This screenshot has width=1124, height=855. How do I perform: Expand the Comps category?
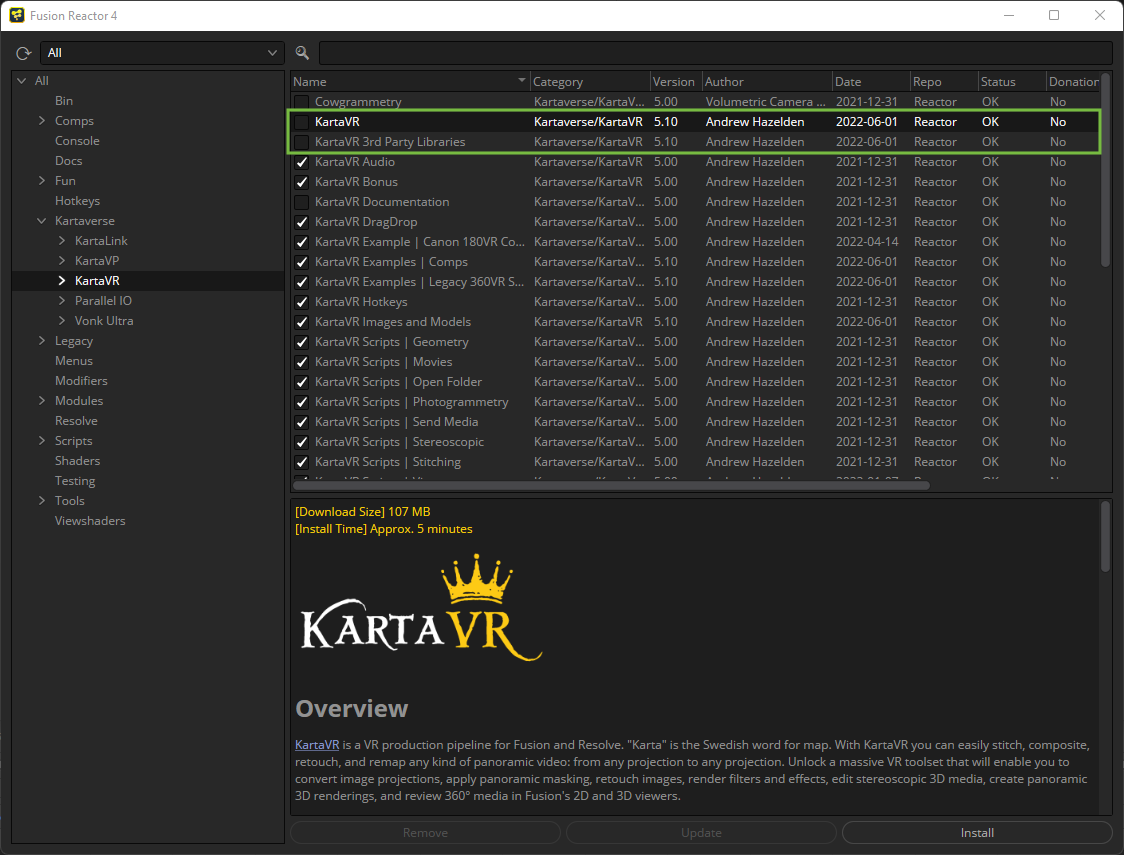[42, 121]
